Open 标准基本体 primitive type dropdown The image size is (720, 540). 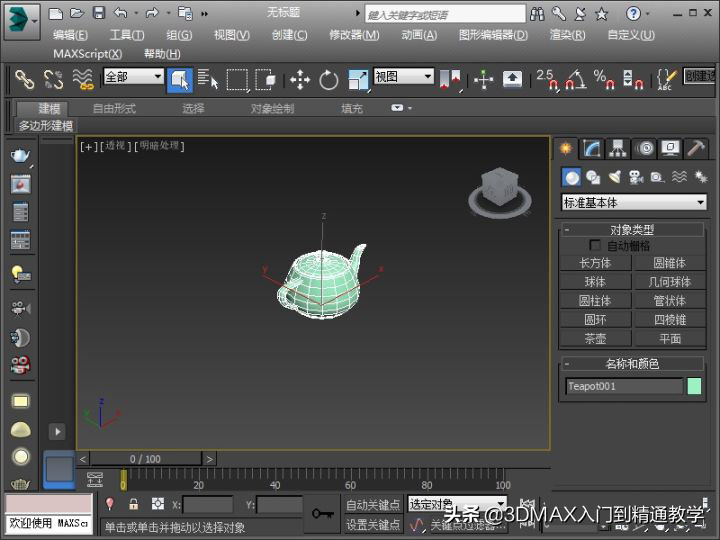[x=634, y=202]
